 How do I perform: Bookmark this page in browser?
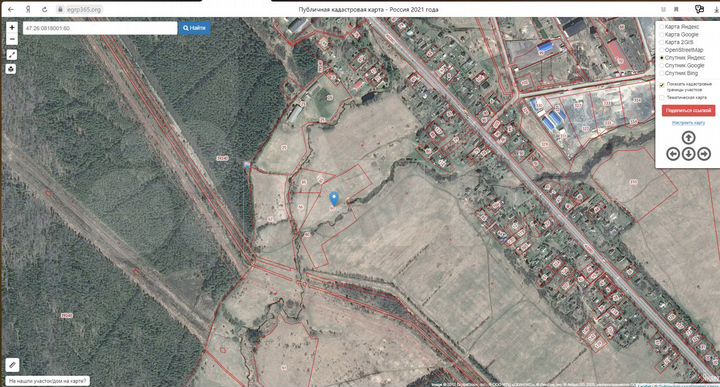click(x=676, y=9)
